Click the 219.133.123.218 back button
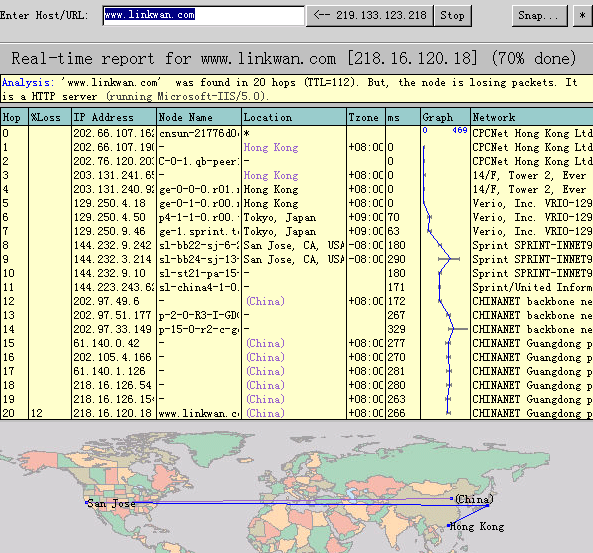 [369, 16]
